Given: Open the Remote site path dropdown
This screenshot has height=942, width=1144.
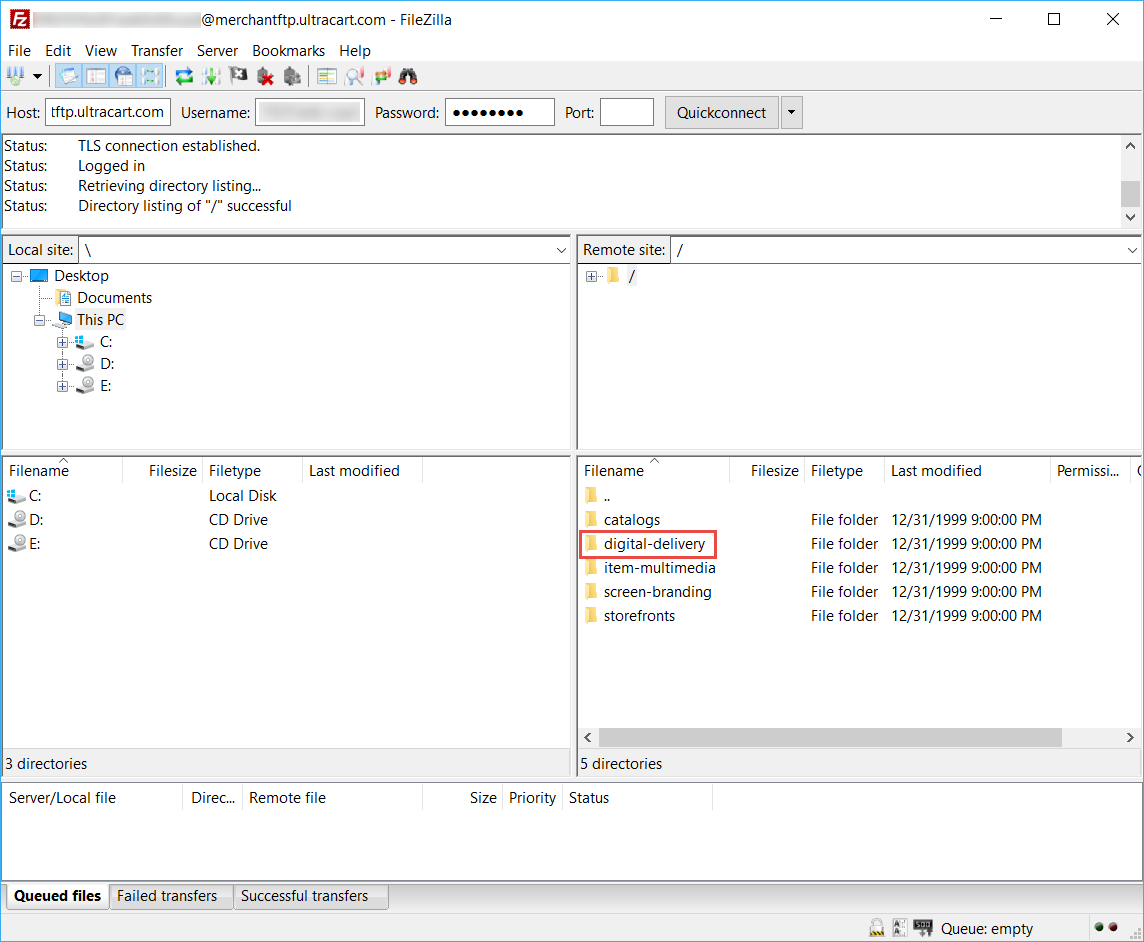Looking at the screenshot, I should (x=1132, y=250).
